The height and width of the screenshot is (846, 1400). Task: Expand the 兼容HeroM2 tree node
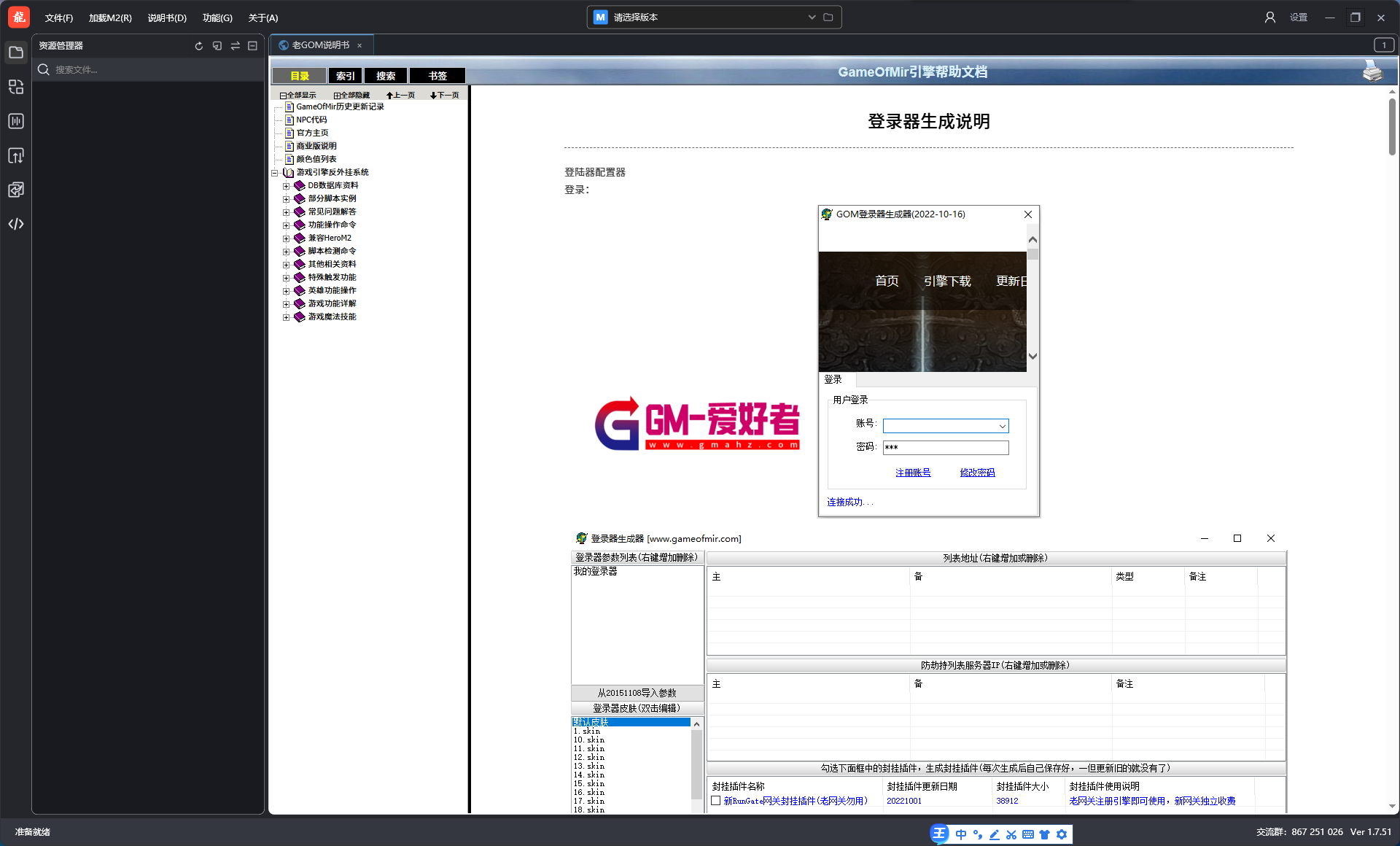point(287,238)
